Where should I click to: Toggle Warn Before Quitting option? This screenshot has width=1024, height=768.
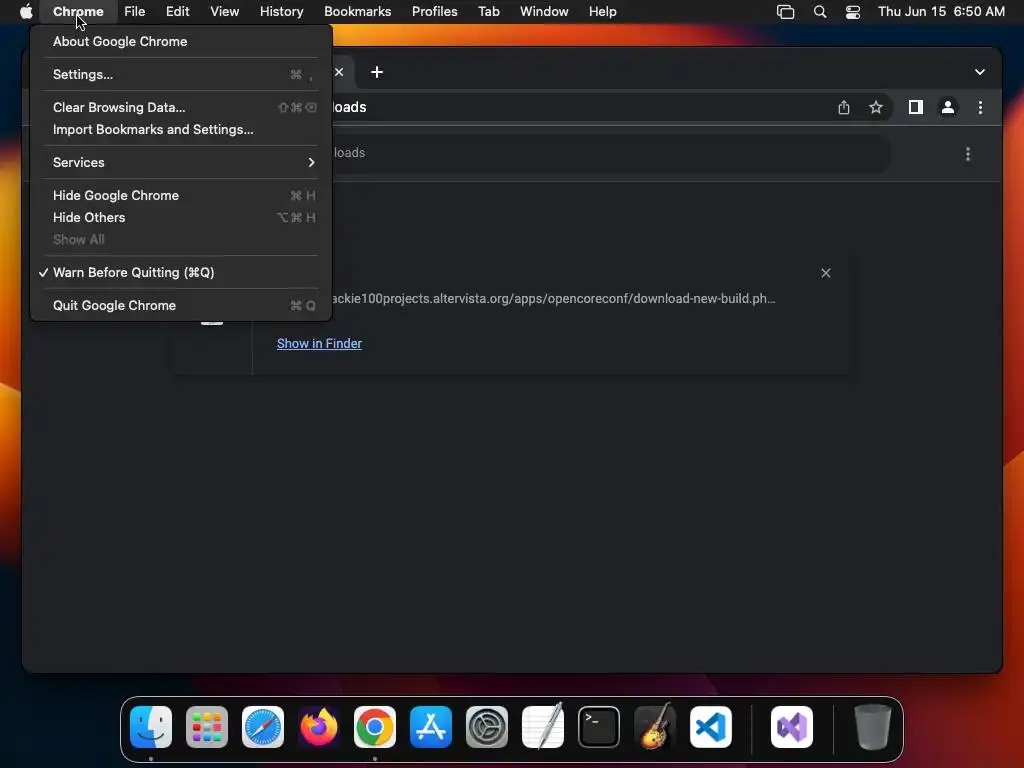181,272
